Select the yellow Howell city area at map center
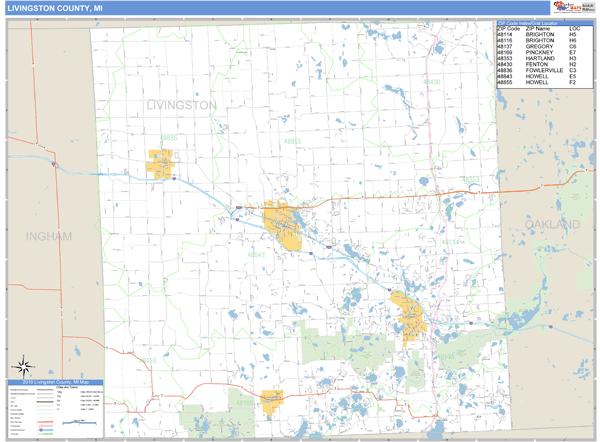Screen dimensions: 600x442 pyautogui.click(x=283, y=225)
